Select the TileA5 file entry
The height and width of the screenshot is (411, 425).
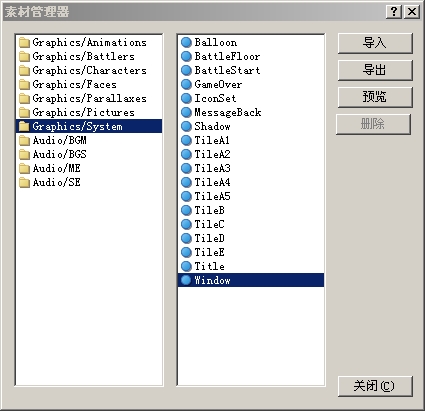pos(212,197)
